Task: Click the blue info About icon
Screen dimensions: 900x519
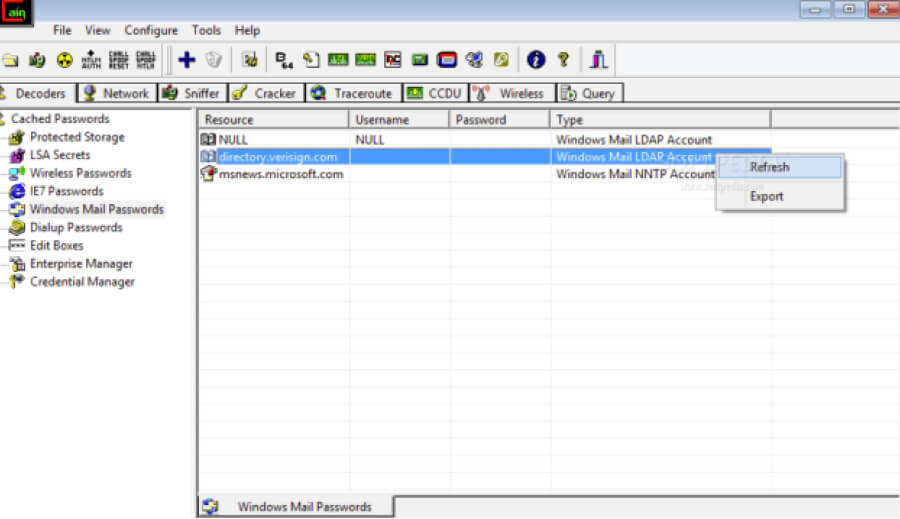Action: point(536,60)
